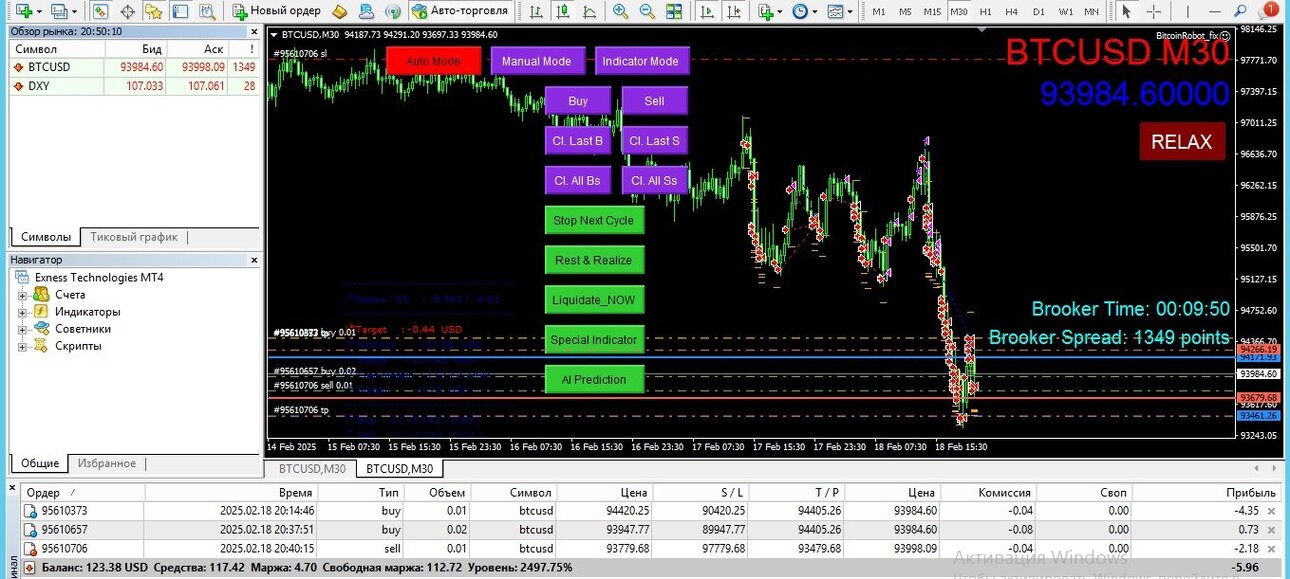The height and width of the screenshot is (579, 1290).
Task: Toggle the Navigator panel star-folder icon
Action: click(153, 11)
